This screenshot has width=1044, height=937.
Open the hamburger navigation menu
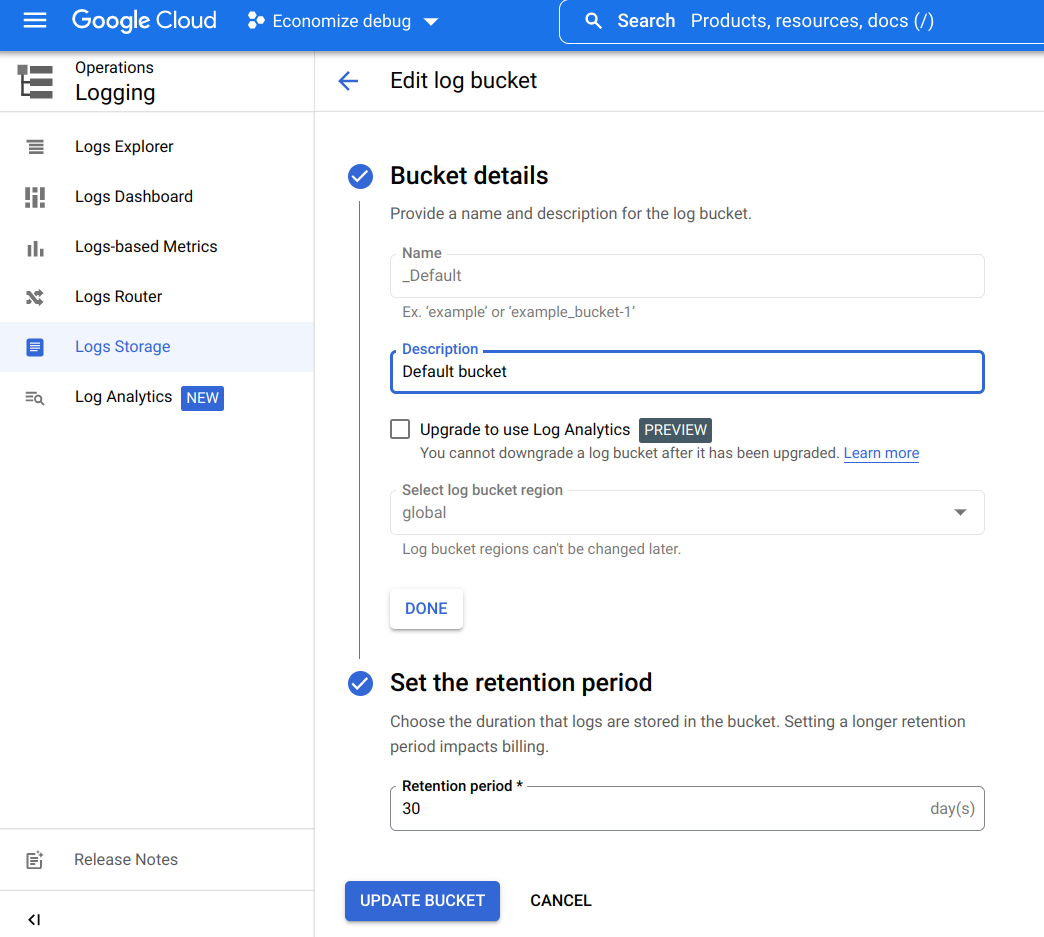tap(35, 21)
